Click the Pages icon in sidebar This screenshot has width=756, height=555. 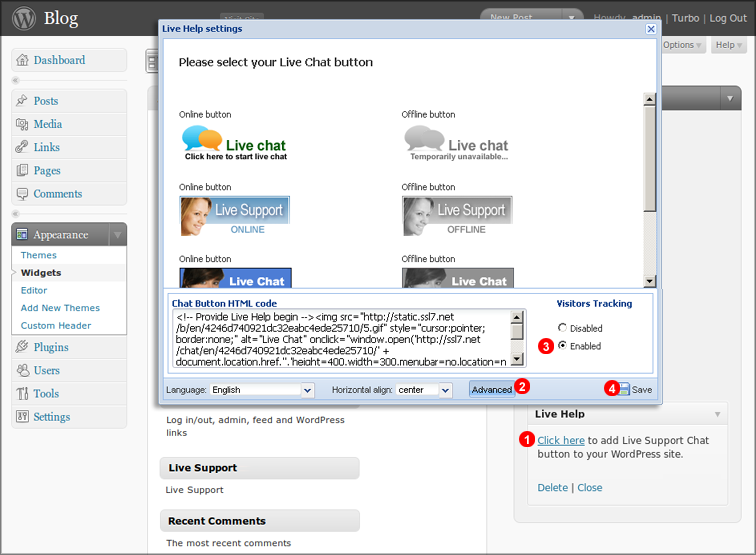[22, 170]
